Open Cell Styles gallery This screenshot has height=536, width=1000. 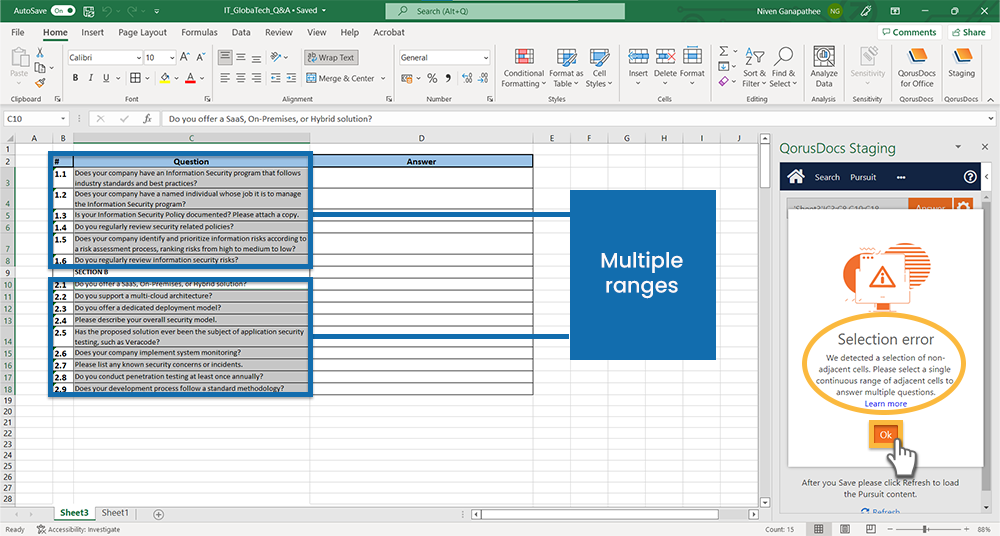coord(599,68)
